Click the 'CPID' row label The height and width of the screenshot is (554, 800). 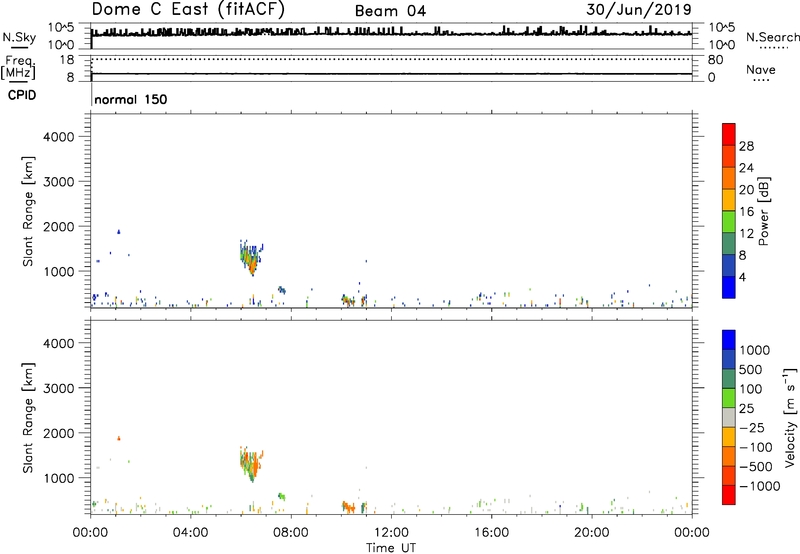tap(22, 95)
